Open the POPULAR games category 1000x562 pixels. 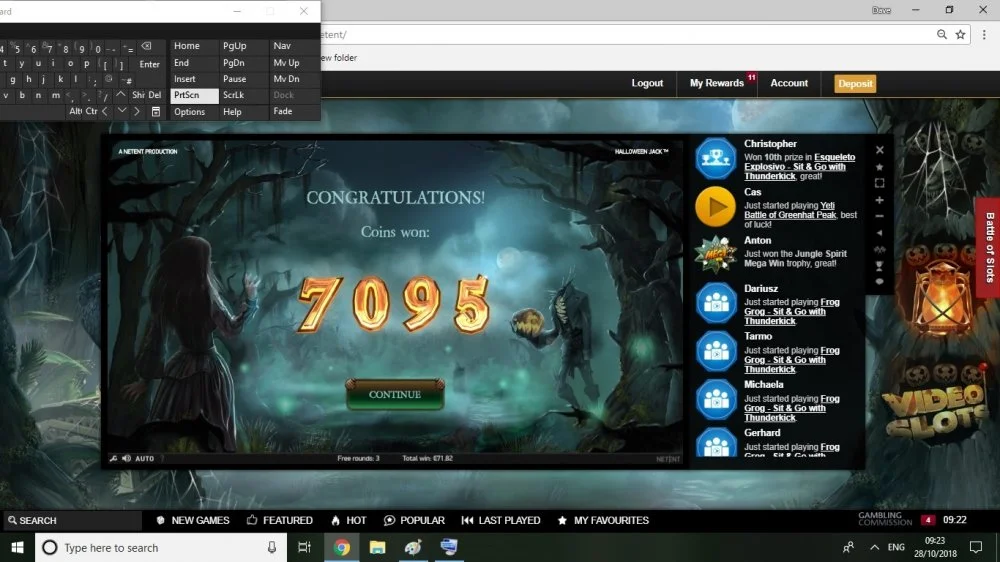[x=414, y=521]
